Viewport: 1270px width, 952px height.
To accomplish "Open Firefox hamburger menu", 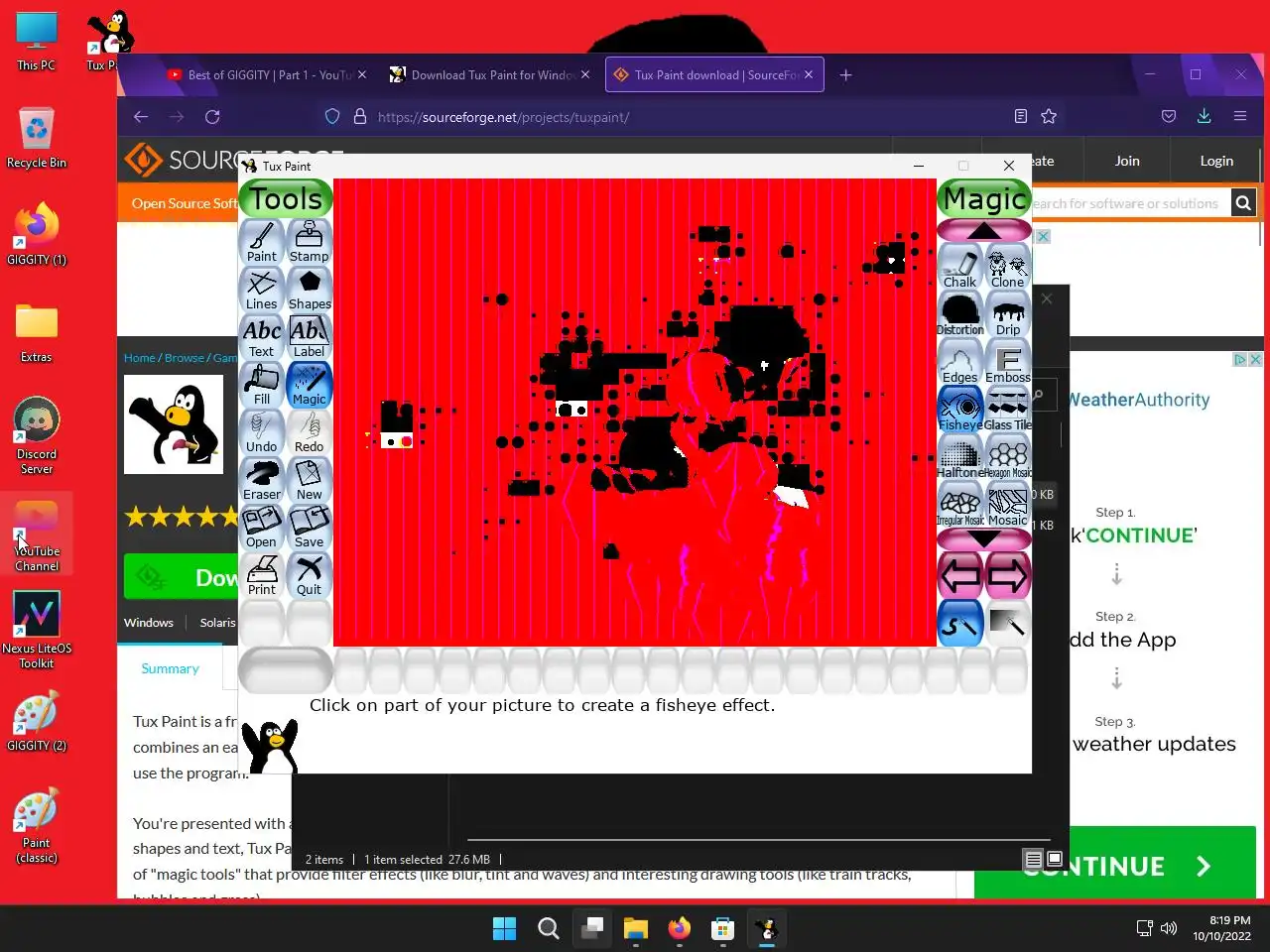I will pyautogui.click(x=1240, y=117).
